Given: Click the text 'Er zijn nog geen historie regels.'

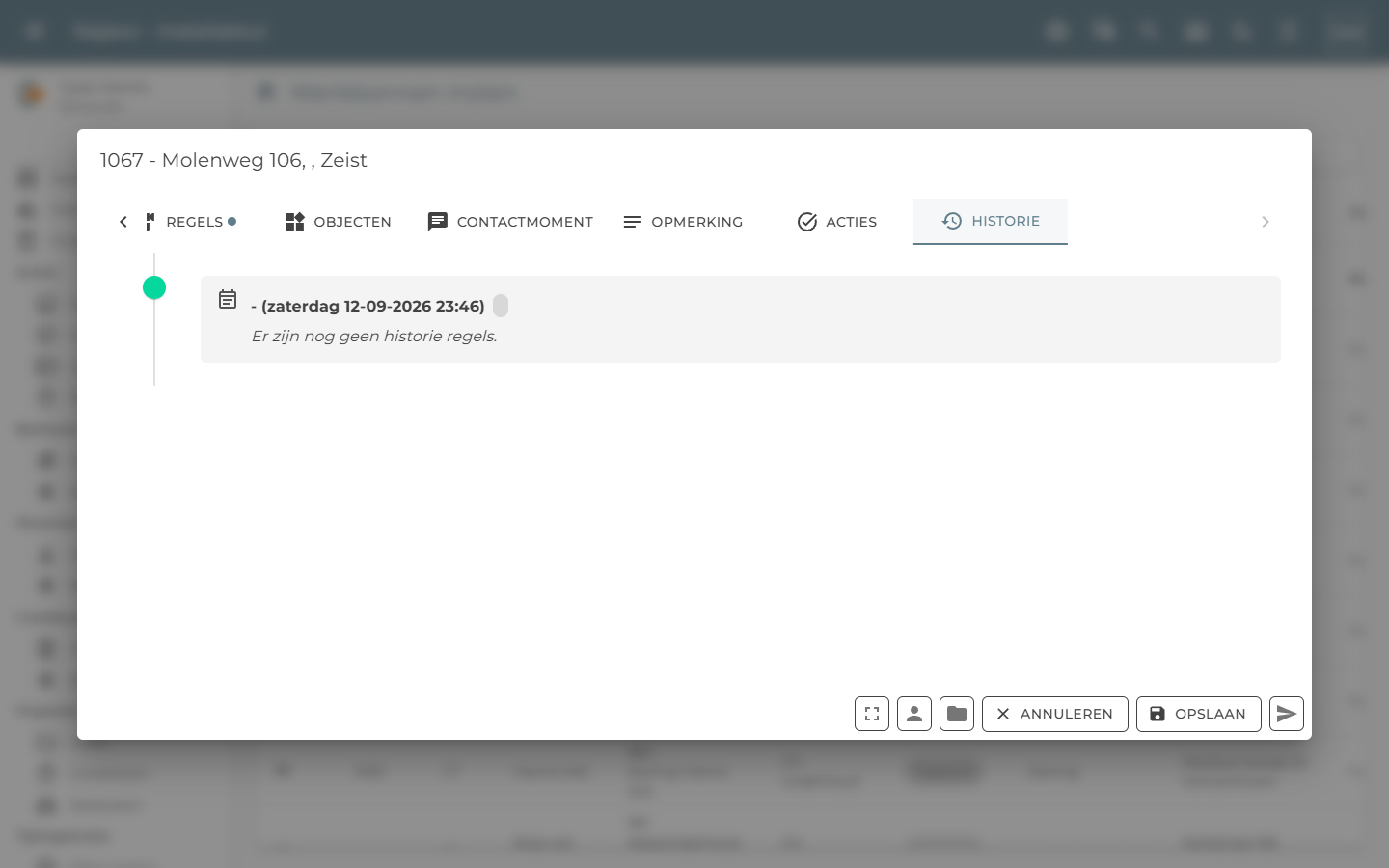Looking at the screenshot, I should click(x=374, y=337).
